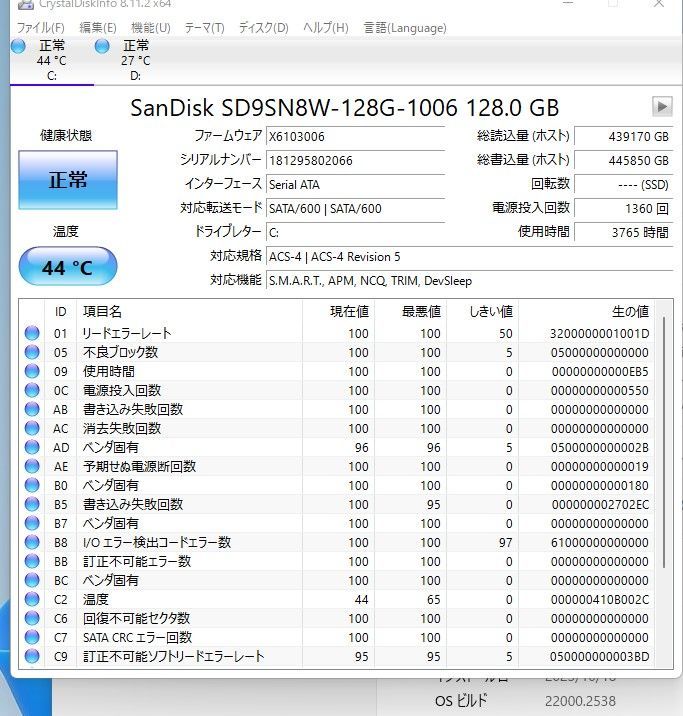Screen dimensions: 683x716
Task: Click the status icon for ID 05 row
Action: point(32,352)
